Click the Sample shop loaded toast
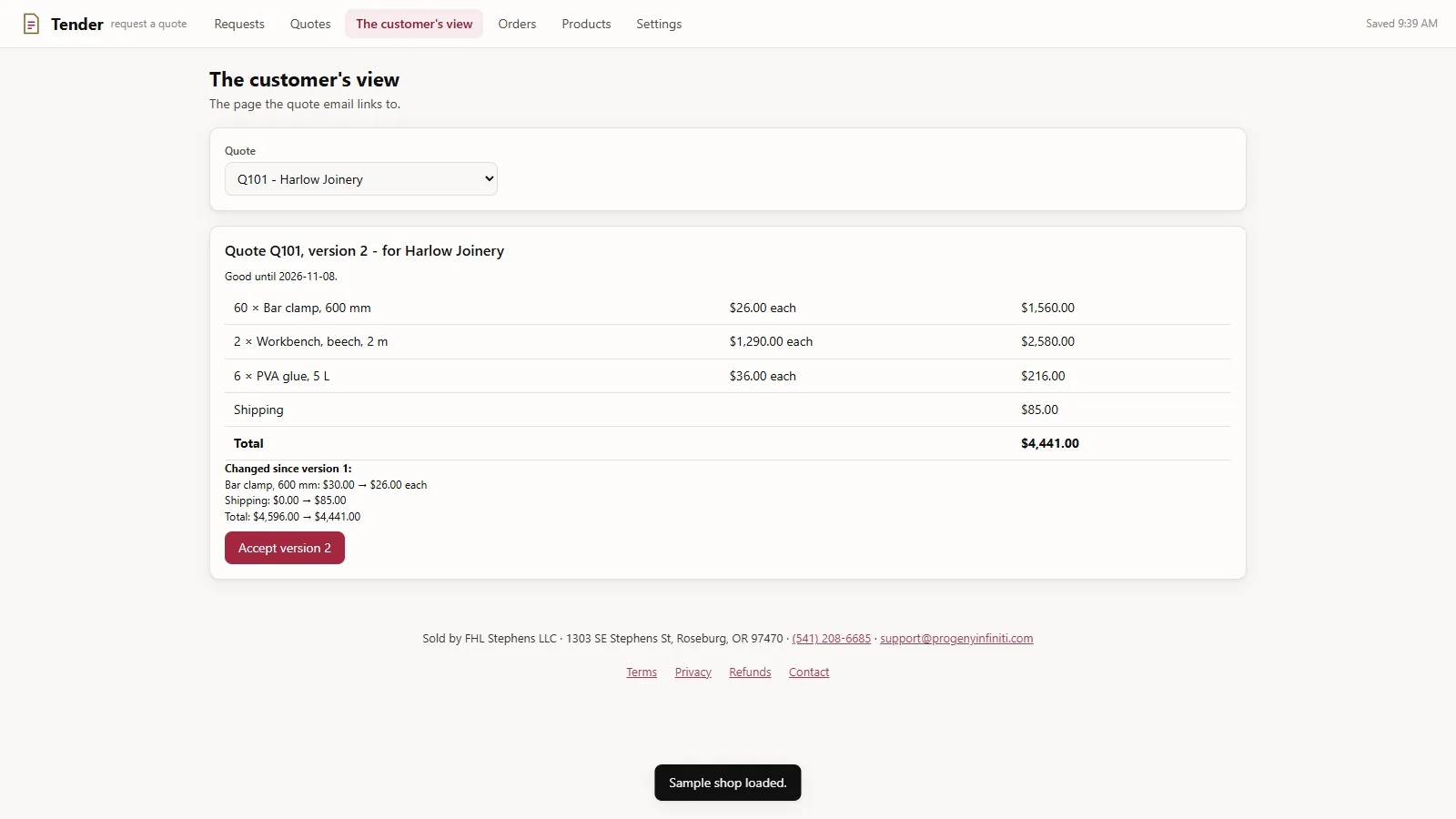 [x=728, y=783]
